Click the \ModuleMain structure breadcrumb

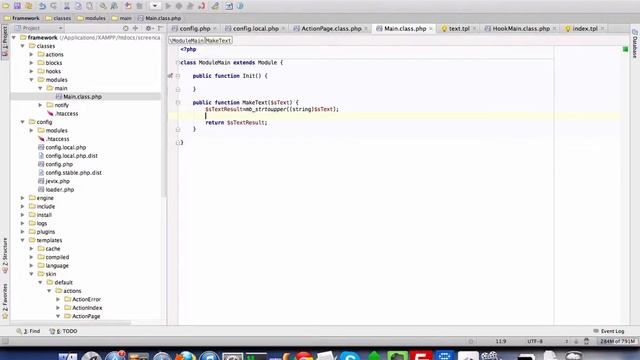187,40
